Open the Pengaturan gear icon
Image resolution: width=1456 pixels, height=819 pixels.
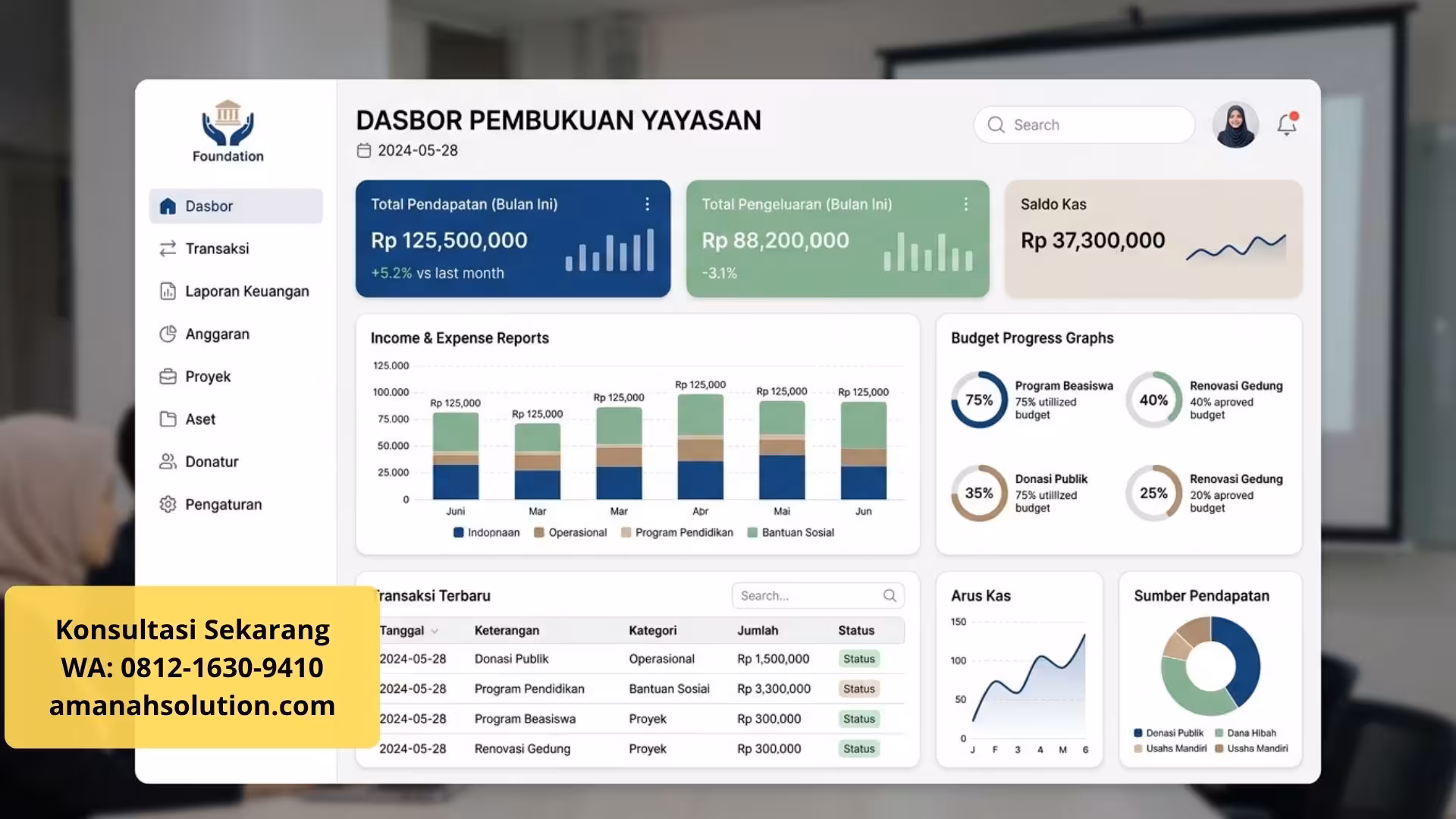[168, 504]
